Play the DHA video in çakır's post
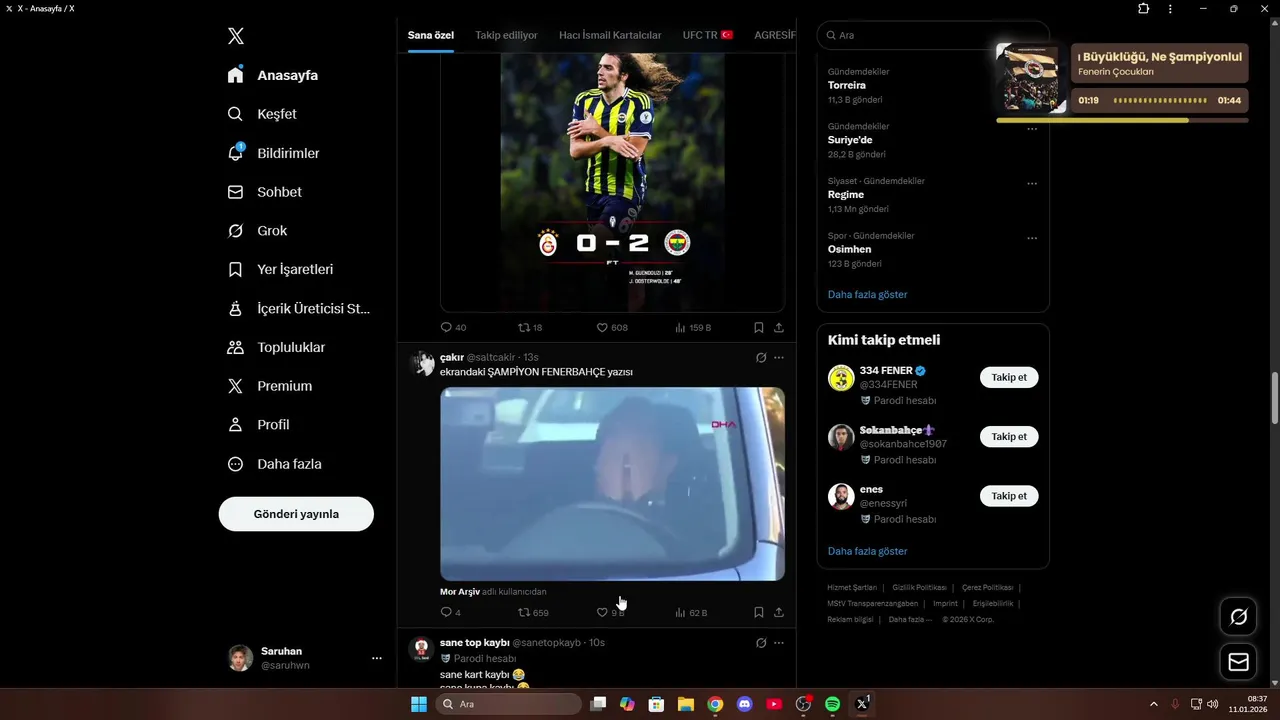Screen dimensions: 1280x720 coord(612,484)
